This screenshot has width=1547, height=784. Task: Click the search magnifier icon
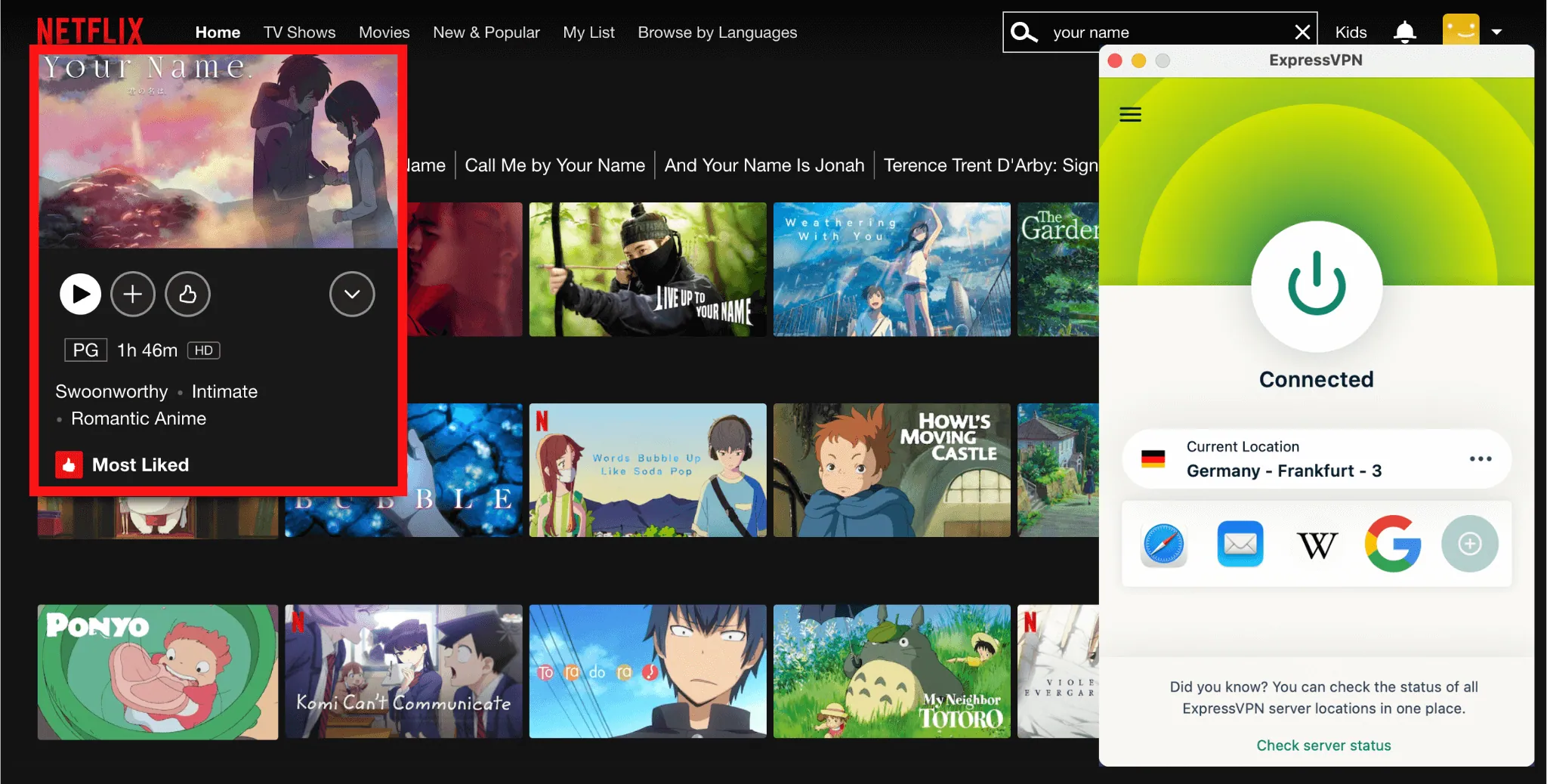(x=1024, y=32)
